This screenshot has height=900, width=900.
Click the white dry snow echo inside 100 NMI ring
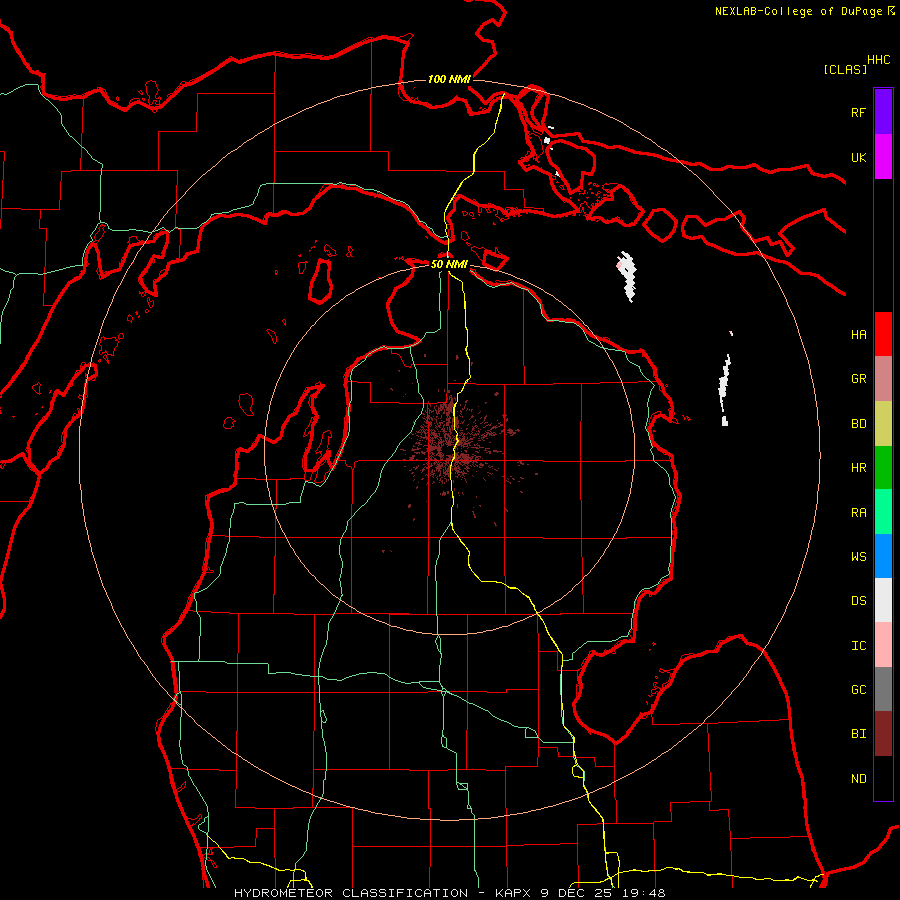coord(627,276)
